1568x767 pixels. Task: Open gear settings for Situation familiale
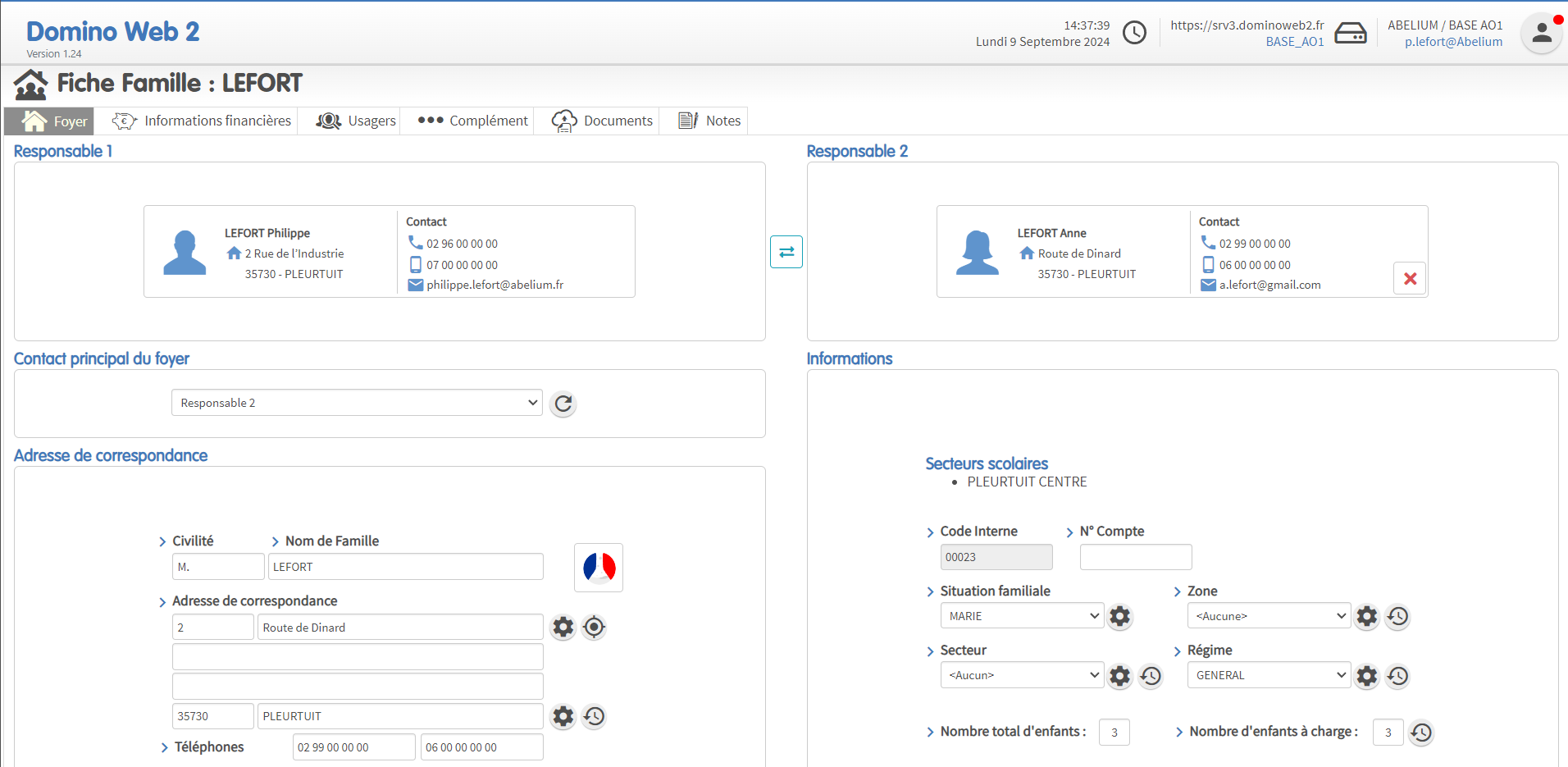(x=1119, y=616)
